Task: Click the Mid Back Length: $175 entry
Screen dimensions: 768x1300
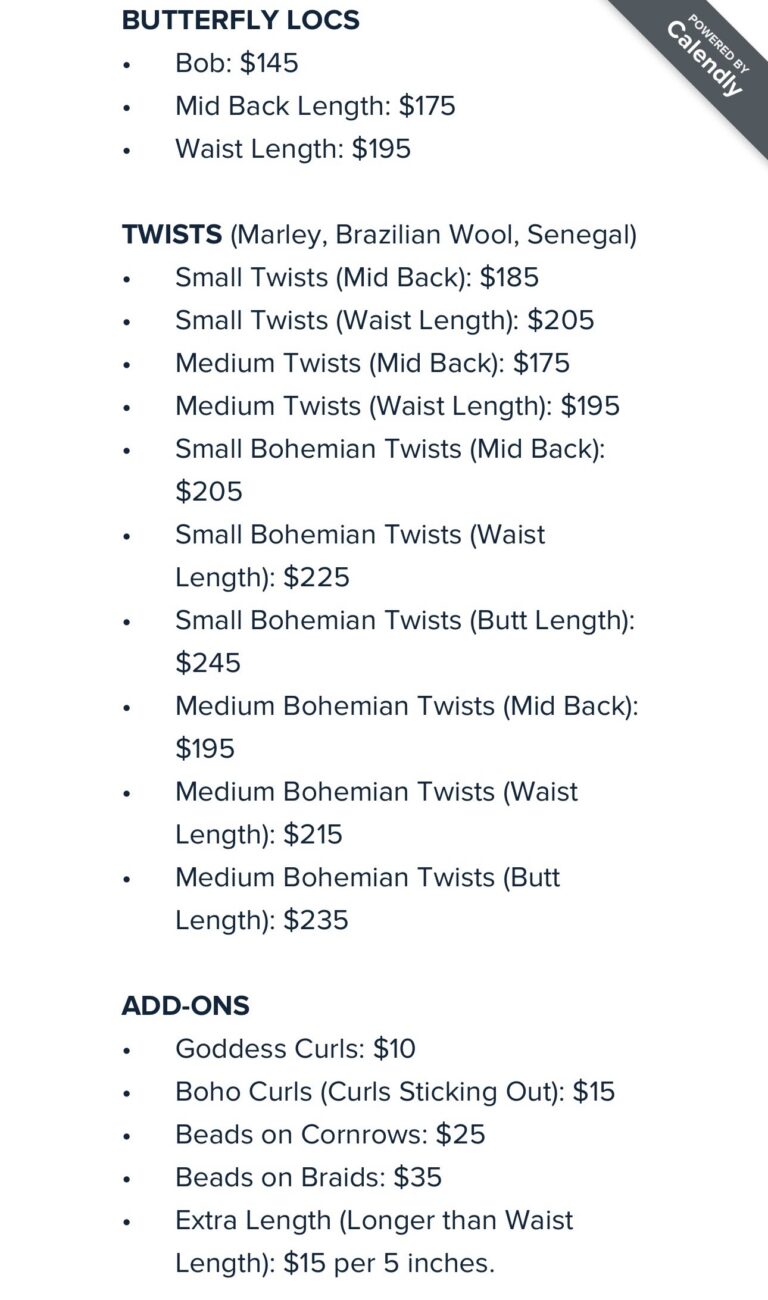Action: [315, 106]
